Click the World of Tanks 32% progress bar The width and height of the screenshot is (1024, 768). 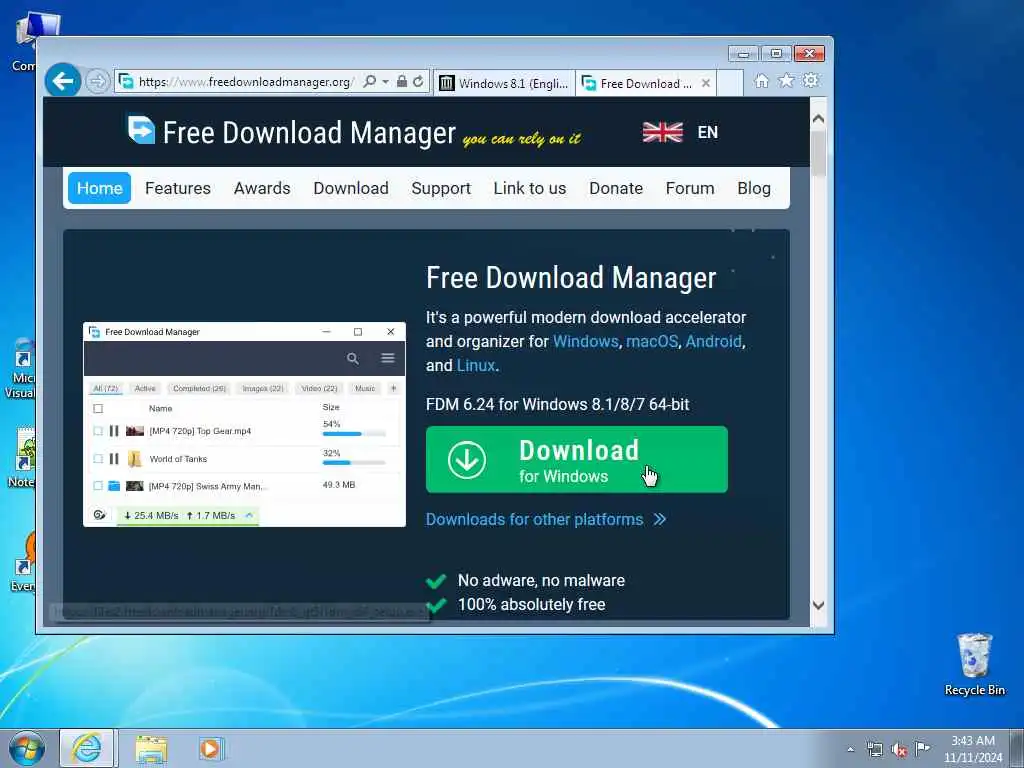(354, 462)
